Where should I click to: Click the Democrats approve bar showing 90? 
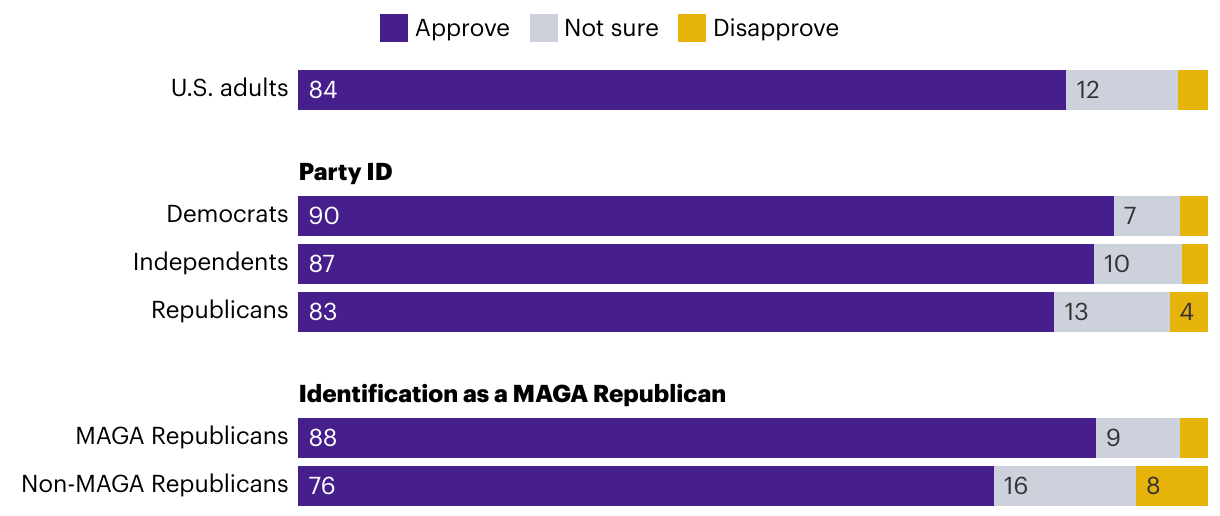coord(706,216)
